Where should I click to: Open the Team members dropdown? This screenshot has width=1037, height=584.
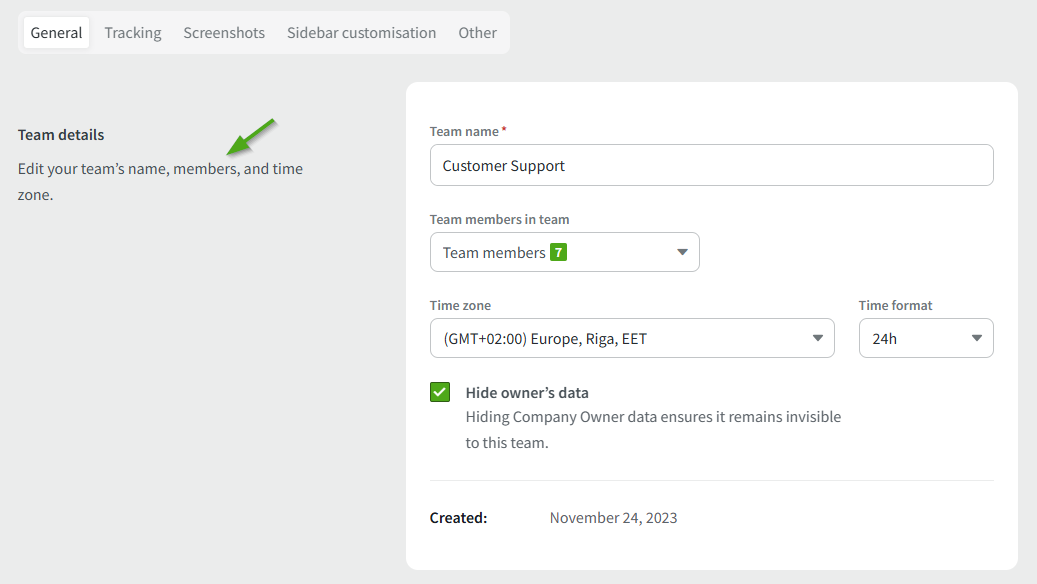pyautogui.click(x=564, y=253)
